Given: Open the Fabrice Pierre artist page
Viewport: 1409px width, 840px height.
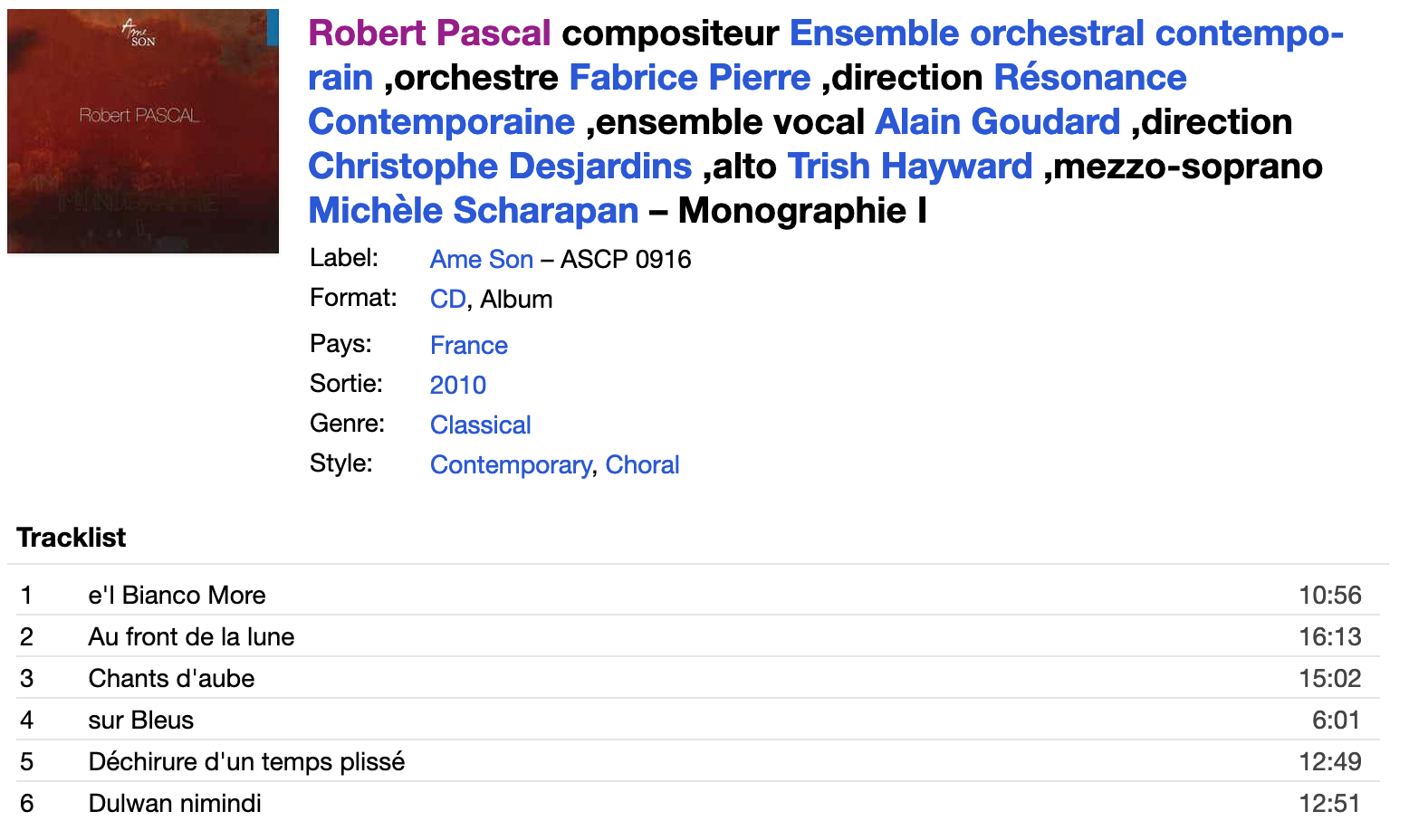Looking at the screenshot, I should tap(689, 78).
